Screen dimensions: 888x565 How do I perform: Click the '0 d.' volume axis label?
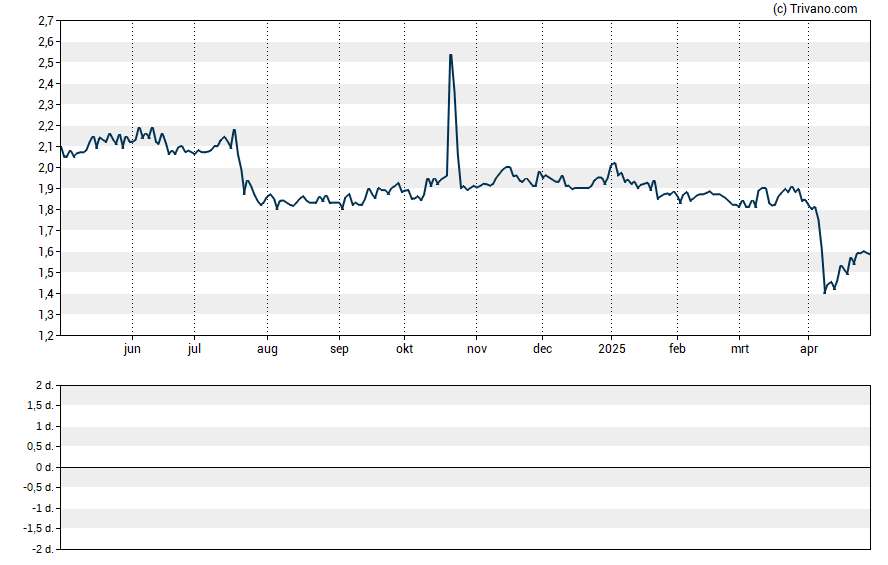[45, 467]
